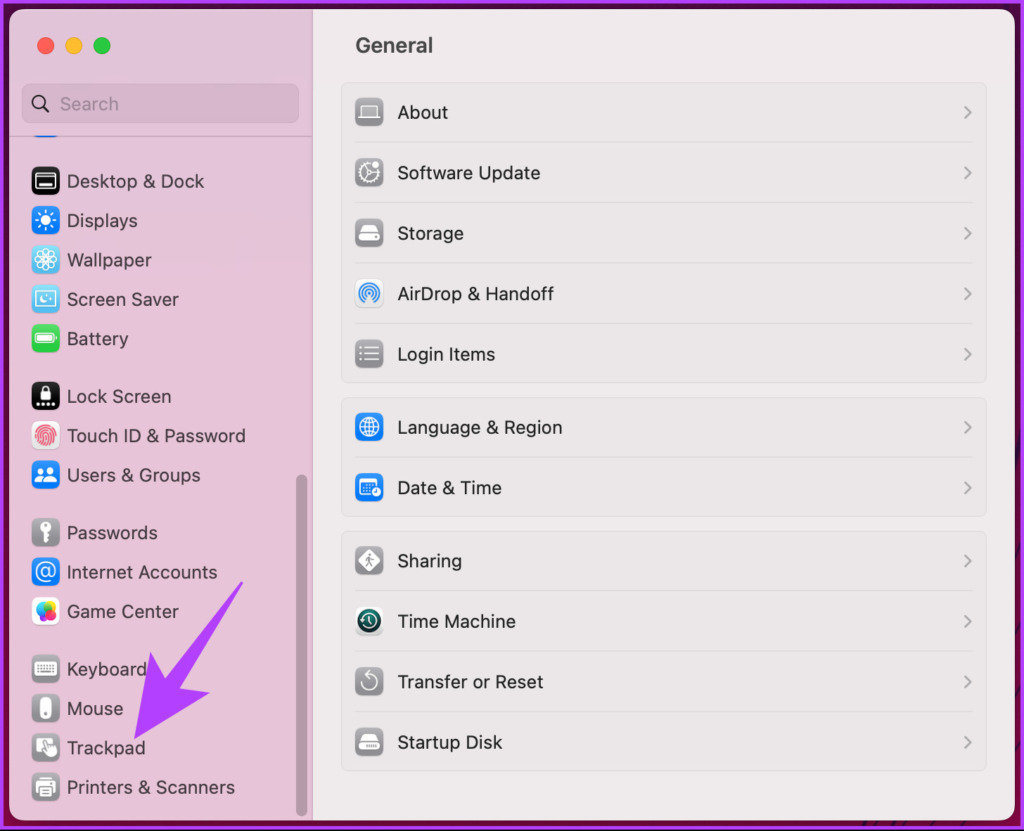Click the Search field in sidebar
Image resolution: width=1024 pixels, height=831 pixels.
(x=161, y=104)
